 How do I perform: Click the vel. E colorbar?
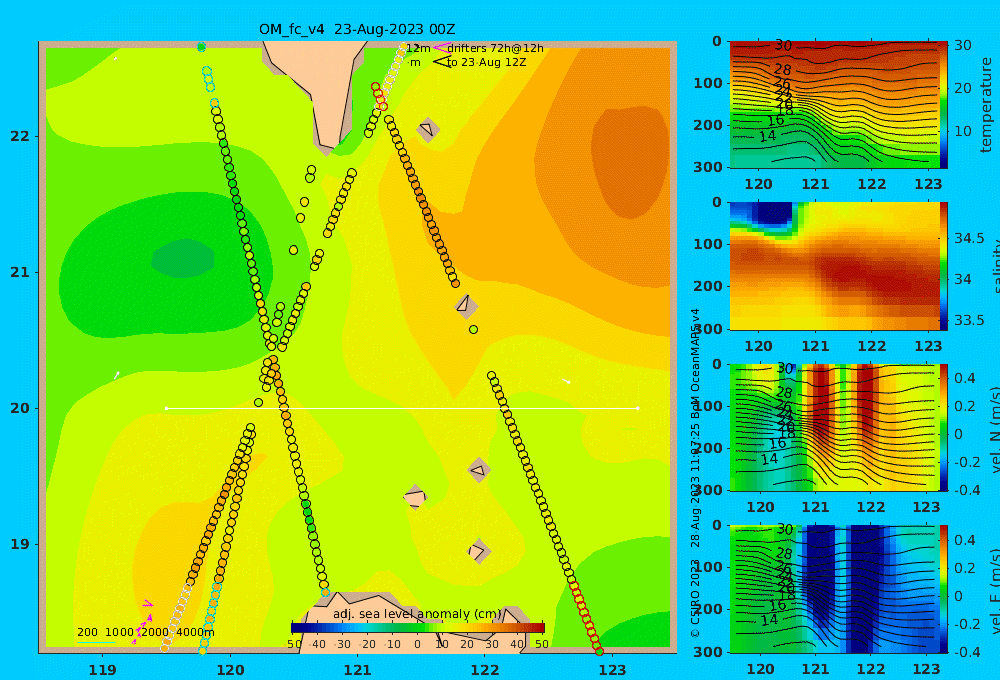943,589
